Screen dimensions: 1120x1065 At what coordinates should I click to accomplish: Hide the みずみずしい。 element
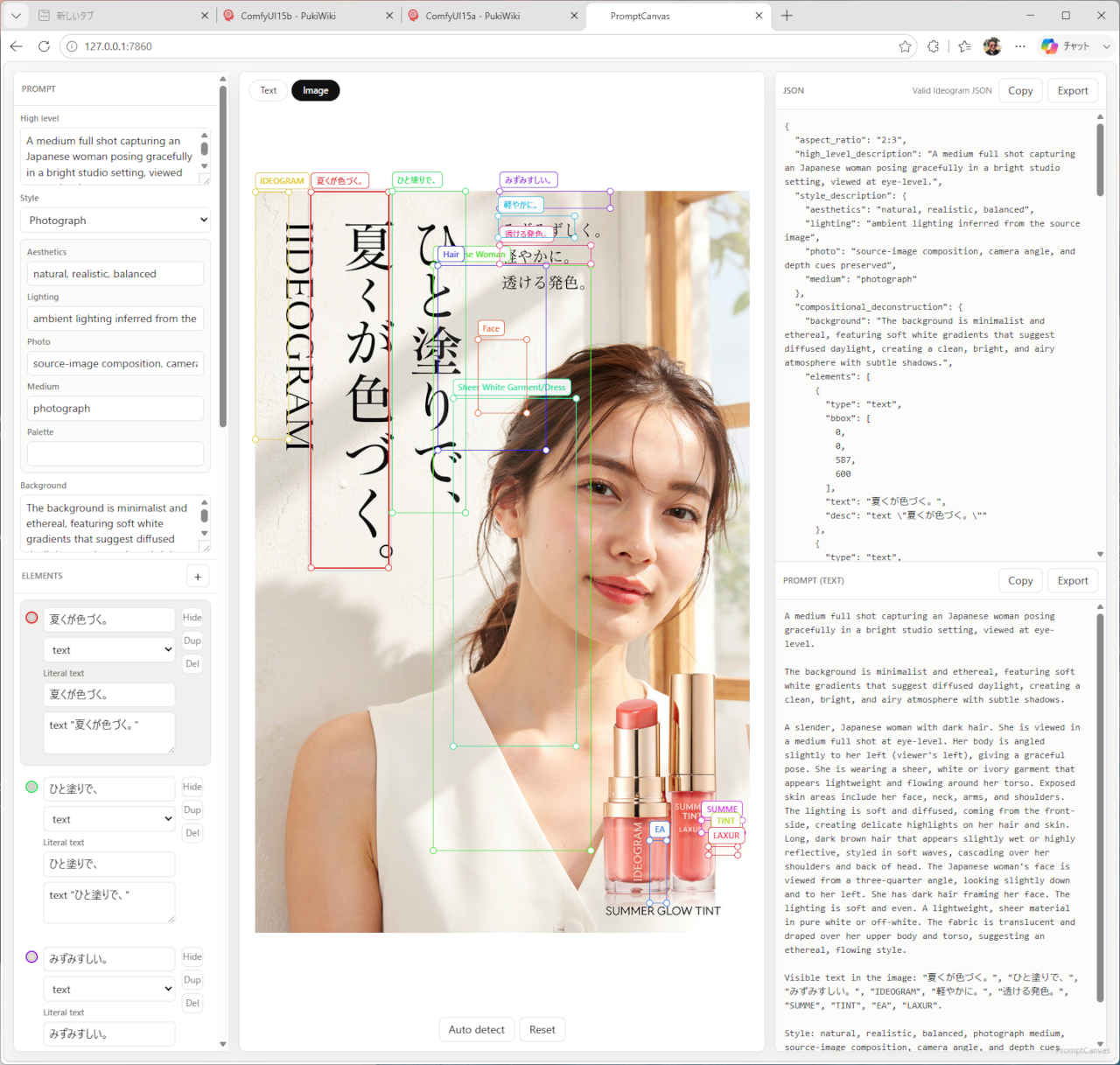(192, 956)
